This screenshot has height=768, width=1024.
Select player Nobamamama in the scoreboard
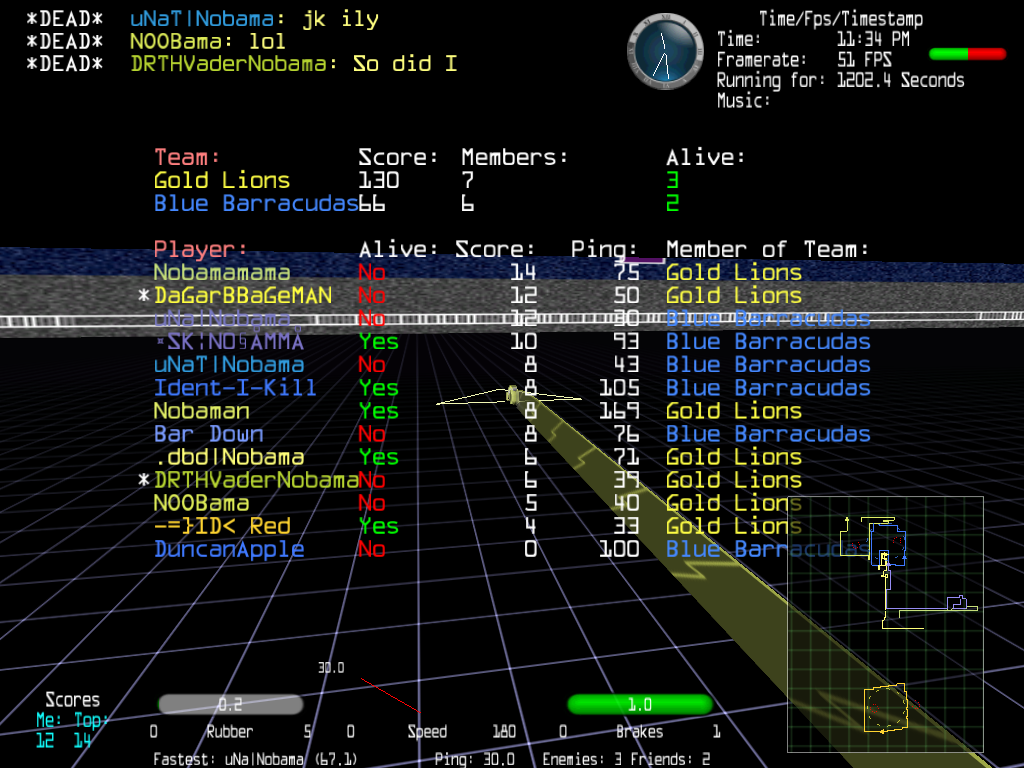222,273
